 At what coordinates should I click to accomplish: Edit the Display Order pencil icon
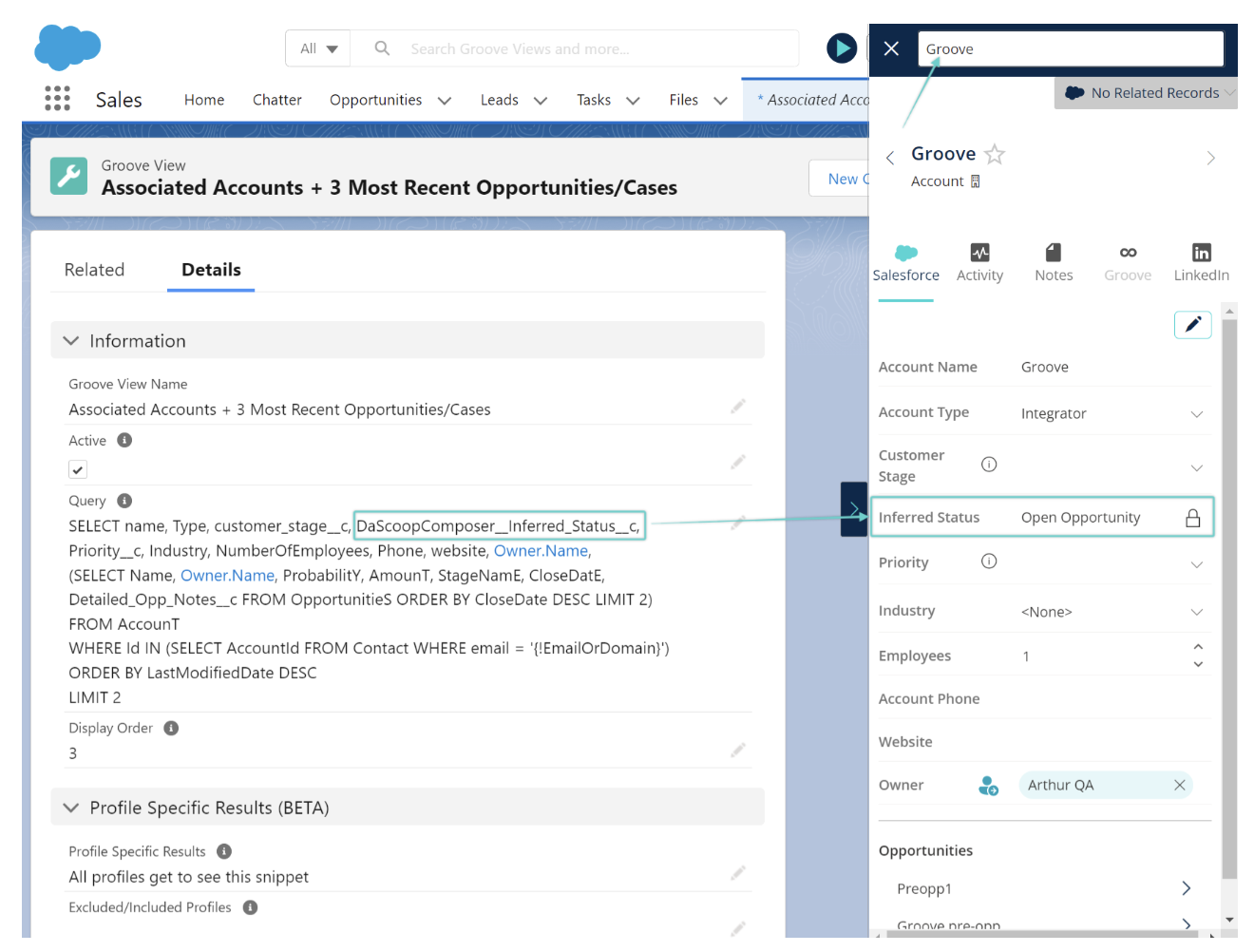tap(738, 751)
